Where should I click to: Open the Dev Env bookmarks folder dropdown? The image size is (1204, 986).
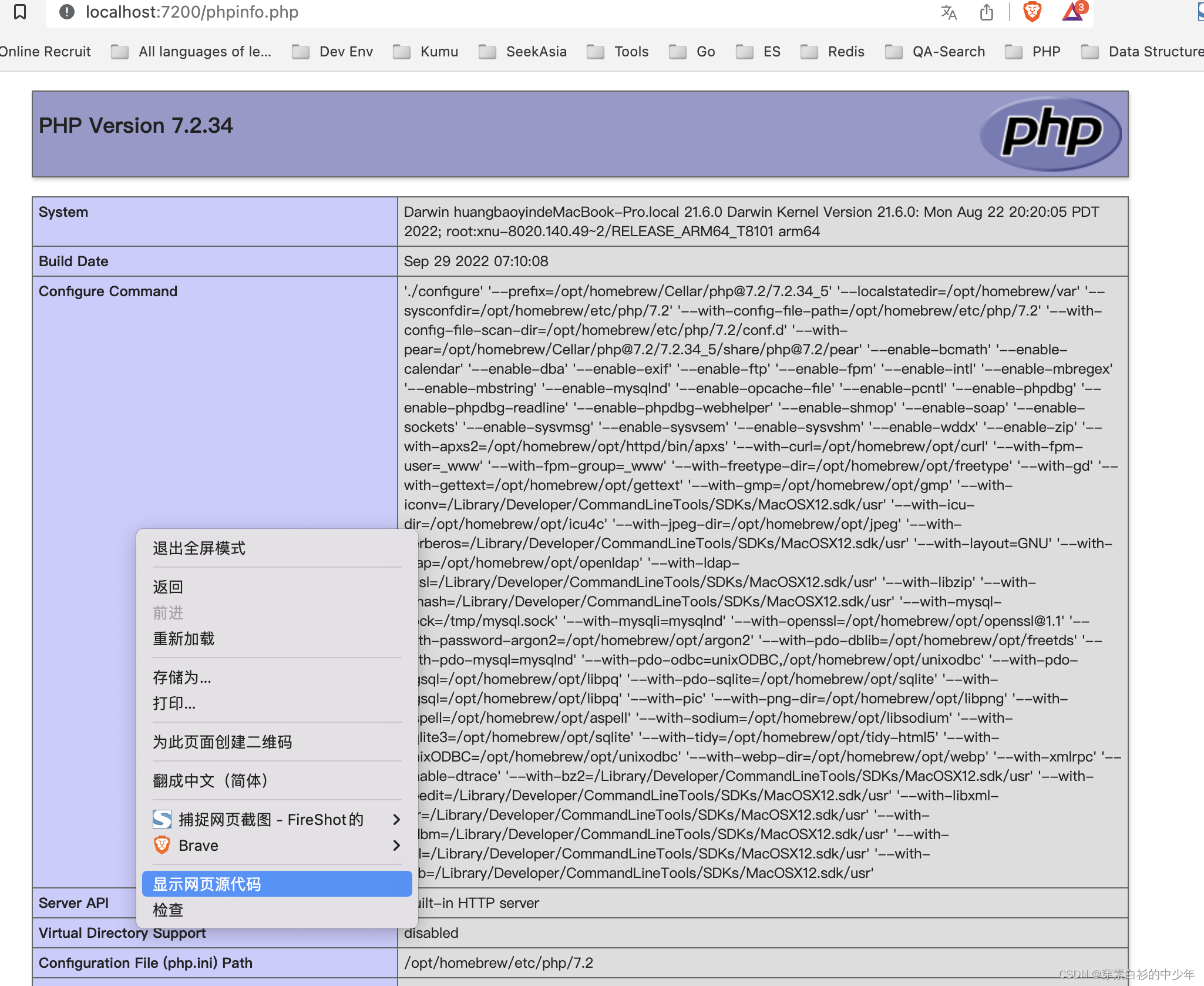333,52
